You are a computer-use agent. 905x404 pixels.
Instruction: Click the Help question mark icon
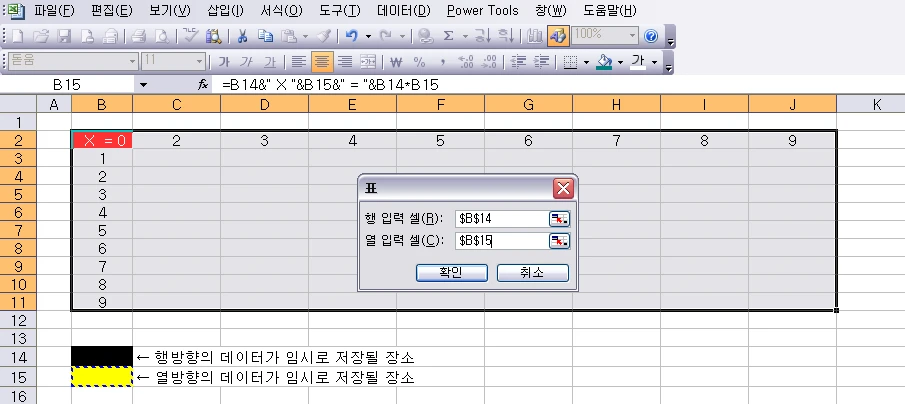(x=650, y=36)
